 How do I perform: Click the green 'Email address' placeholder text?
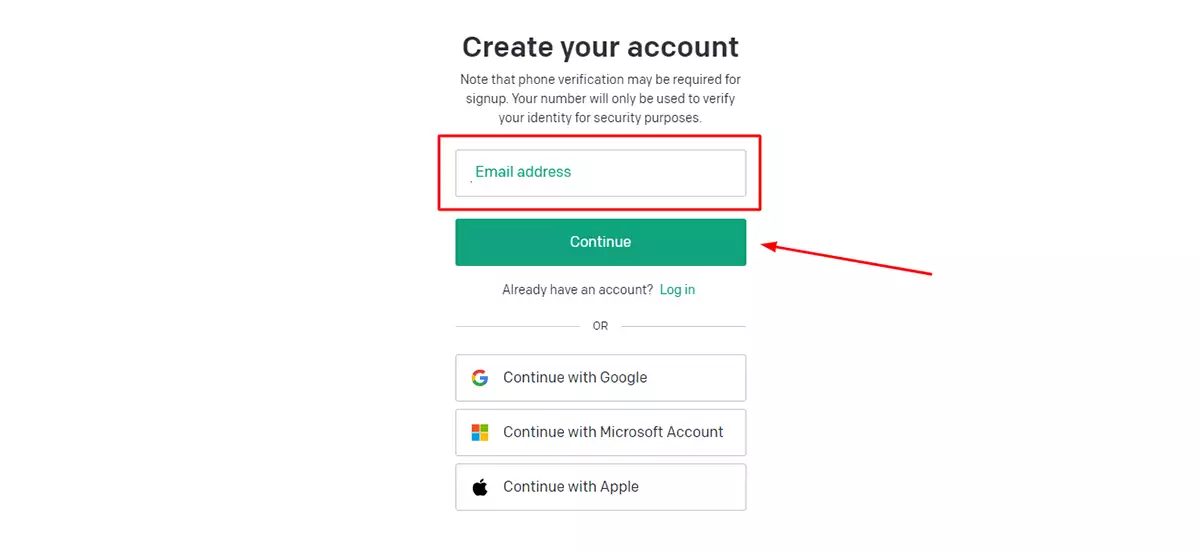[x=523, y=172]
